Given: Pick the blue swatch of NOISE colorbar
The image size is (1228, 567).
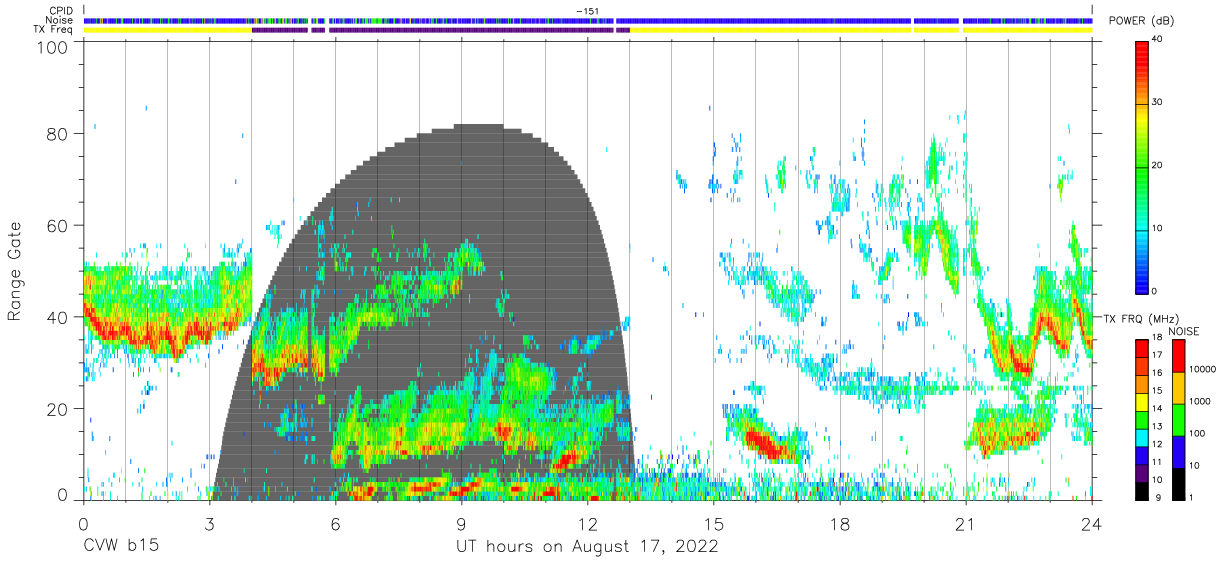Looking at the screenshot, I should click(1179, 451).
